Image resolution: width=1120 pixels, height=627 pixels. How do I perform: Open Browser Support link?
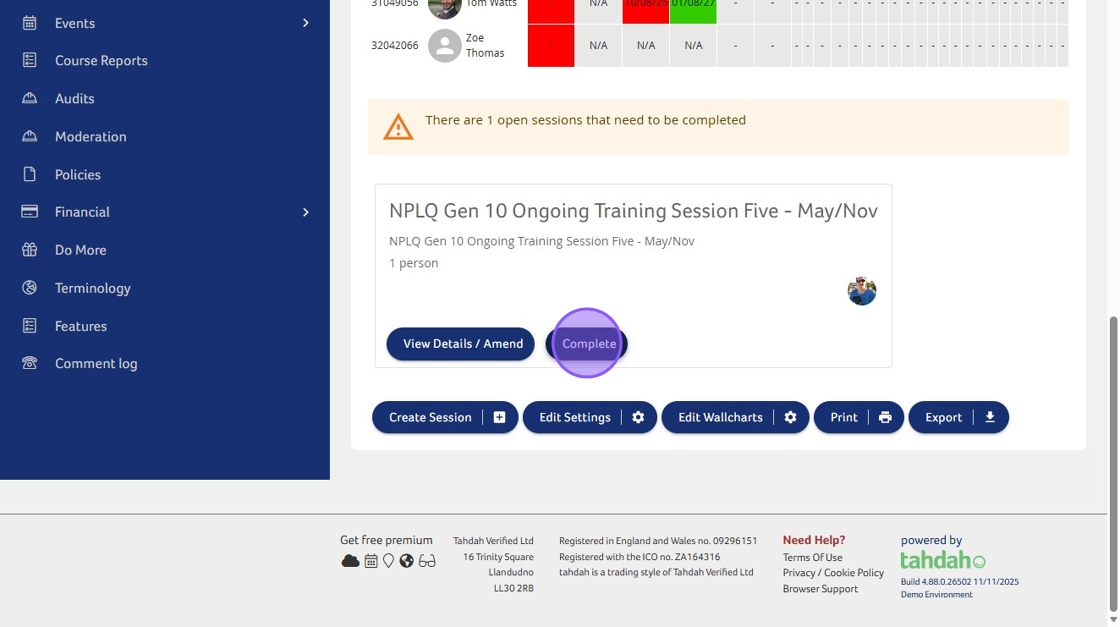[820, 588]
